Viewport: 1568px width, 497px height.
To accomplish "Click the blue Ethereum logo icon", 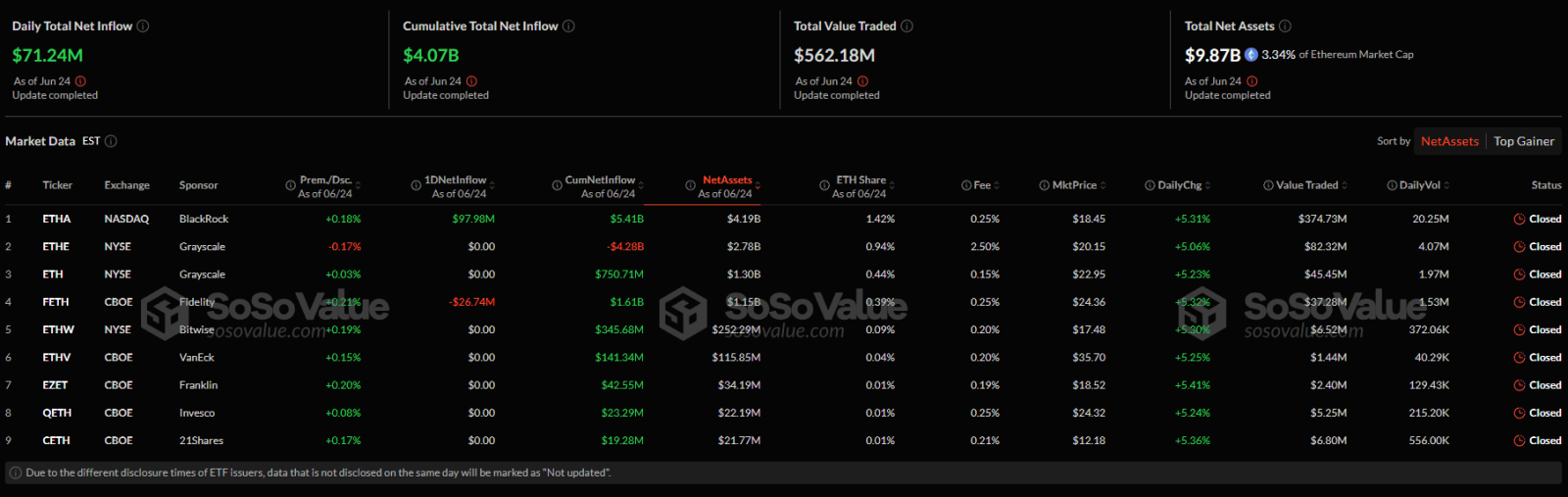I will coord(1250,55).
